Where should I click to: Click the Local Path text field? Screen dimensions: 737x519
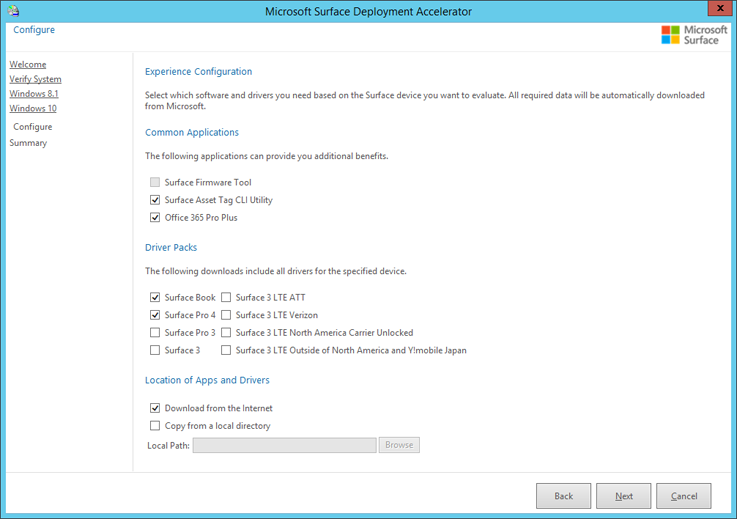[284, 445]
